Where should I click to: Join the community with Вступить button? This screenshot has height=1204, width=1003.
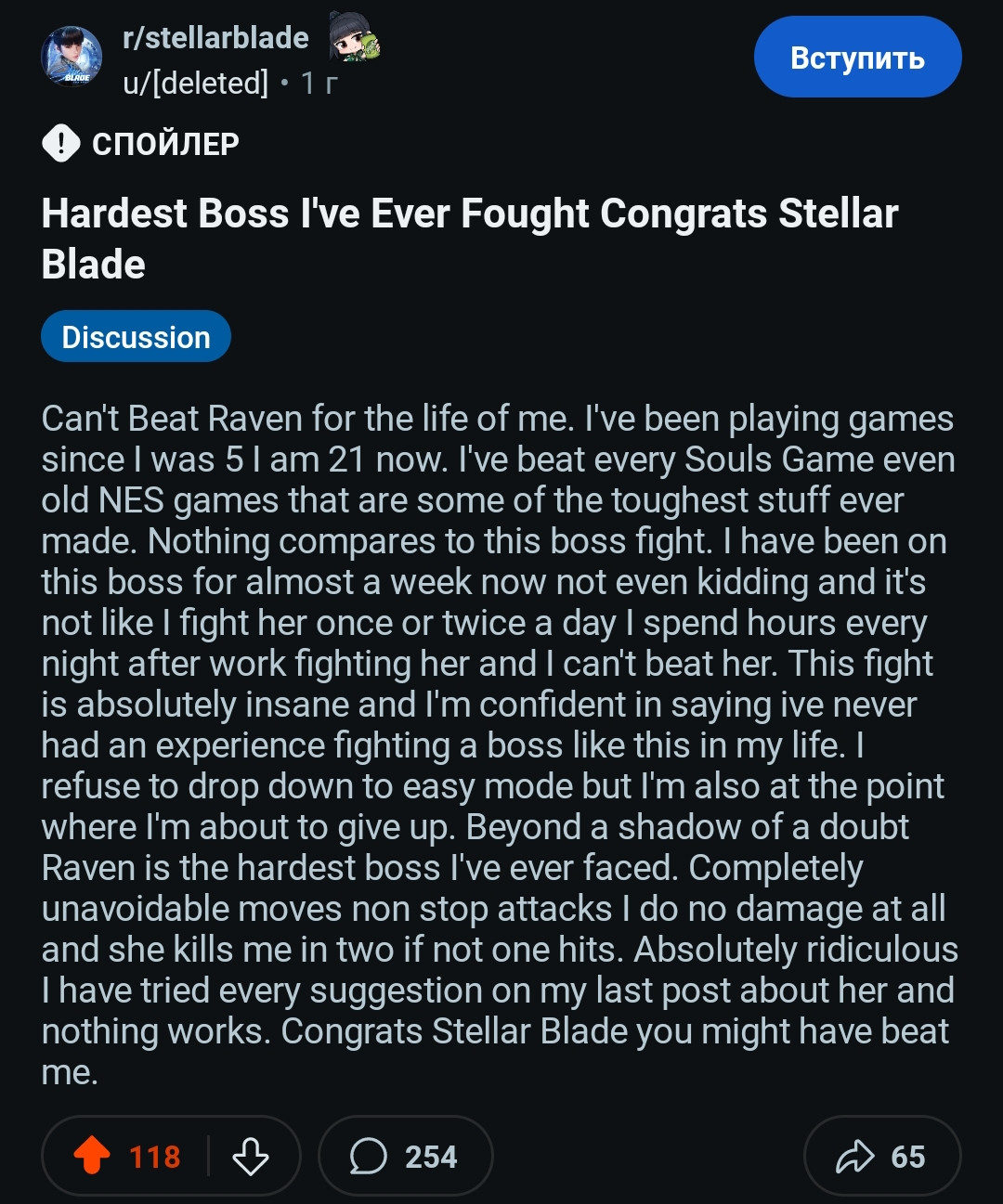pyautogui.click(x=857, y=58)
